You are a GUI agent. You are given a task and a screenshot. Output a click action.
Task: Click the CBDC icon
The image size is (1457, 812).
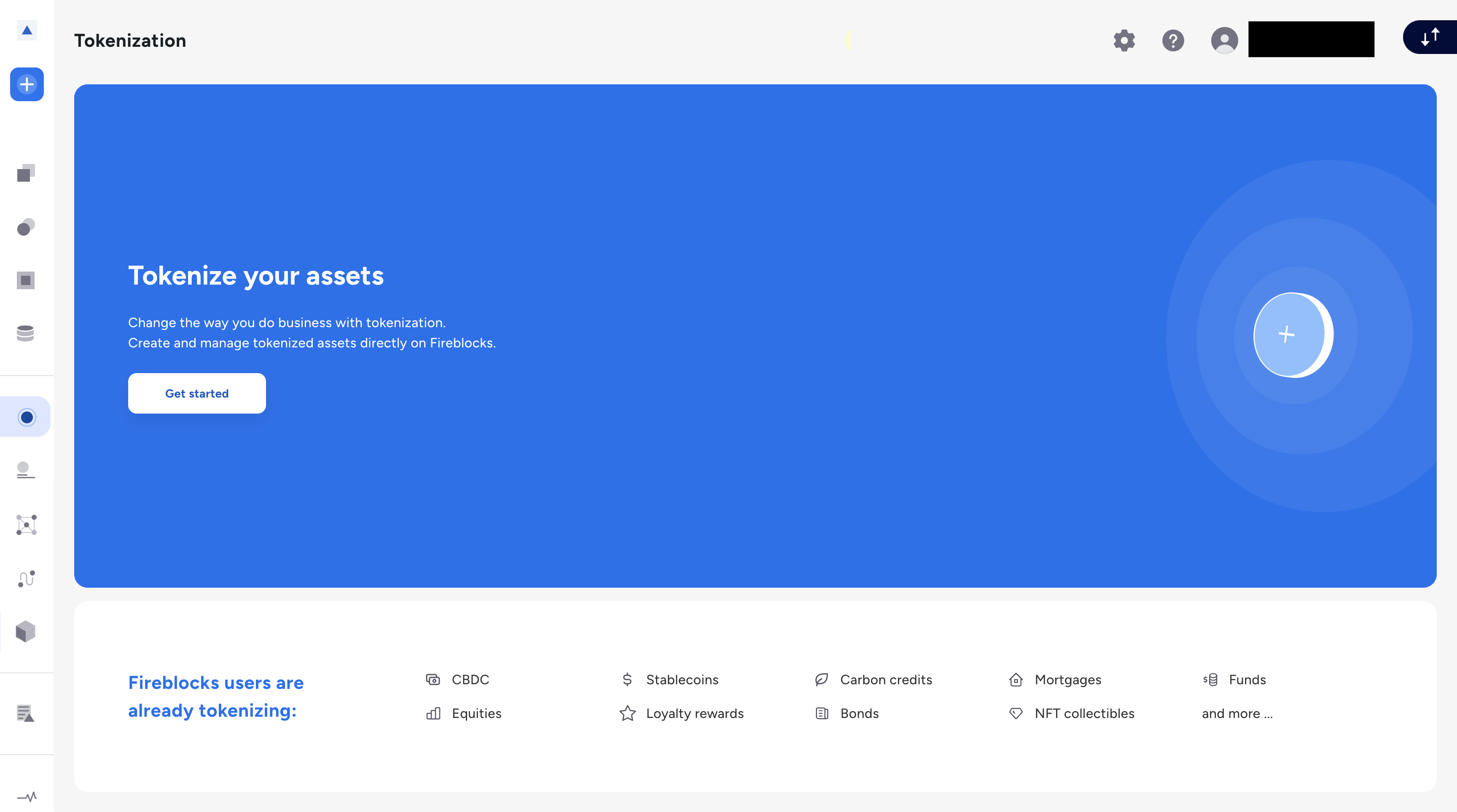pos(433,680)
